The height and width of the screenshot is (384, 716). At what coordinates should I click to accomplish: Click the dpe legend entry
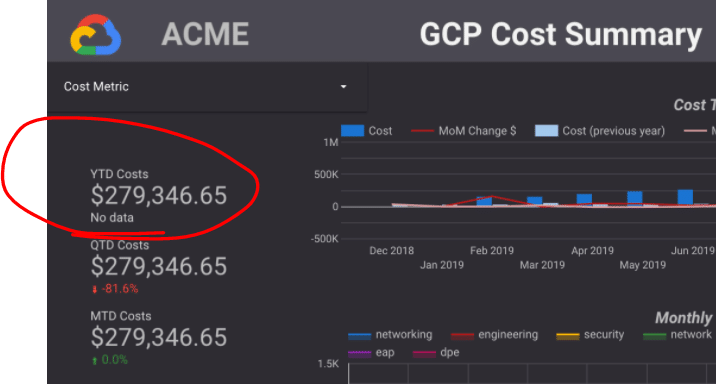click(436, 352)
